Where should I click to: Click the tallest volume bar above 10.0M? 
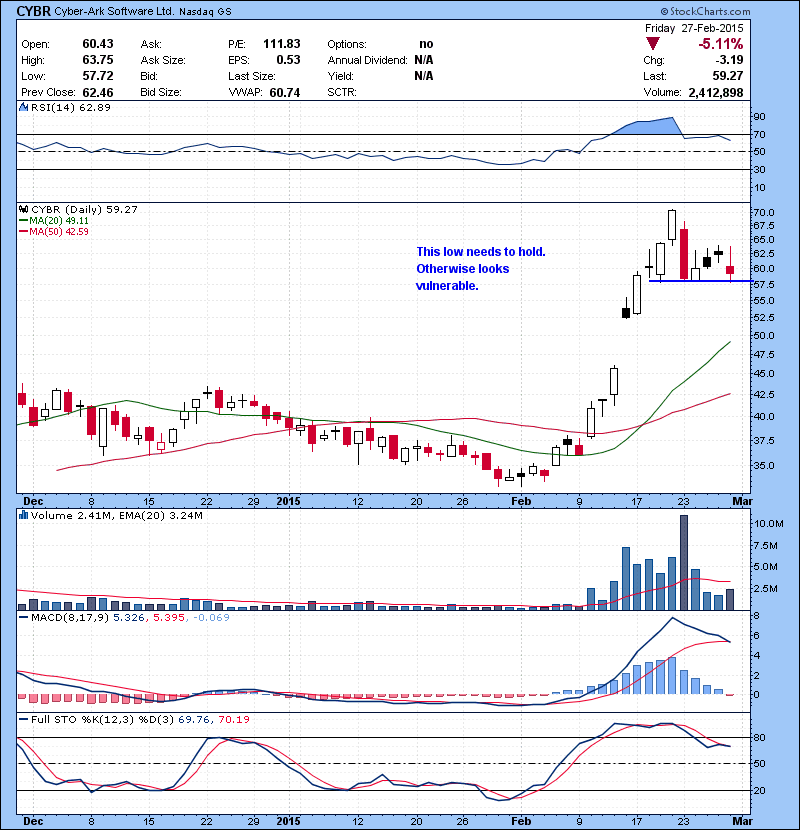684,562
